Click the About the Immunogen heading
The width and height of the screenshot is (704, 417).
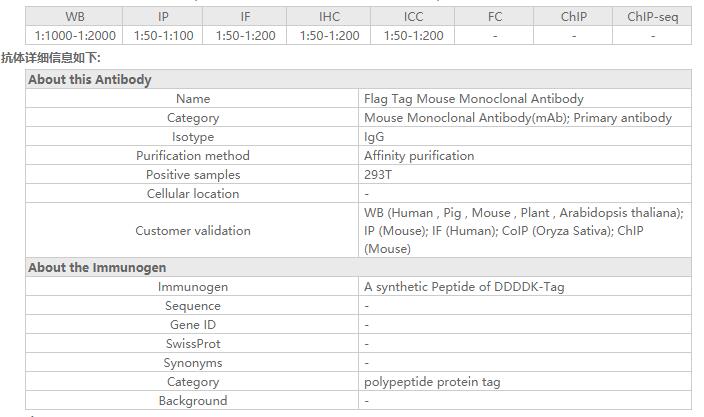[97, 268]
